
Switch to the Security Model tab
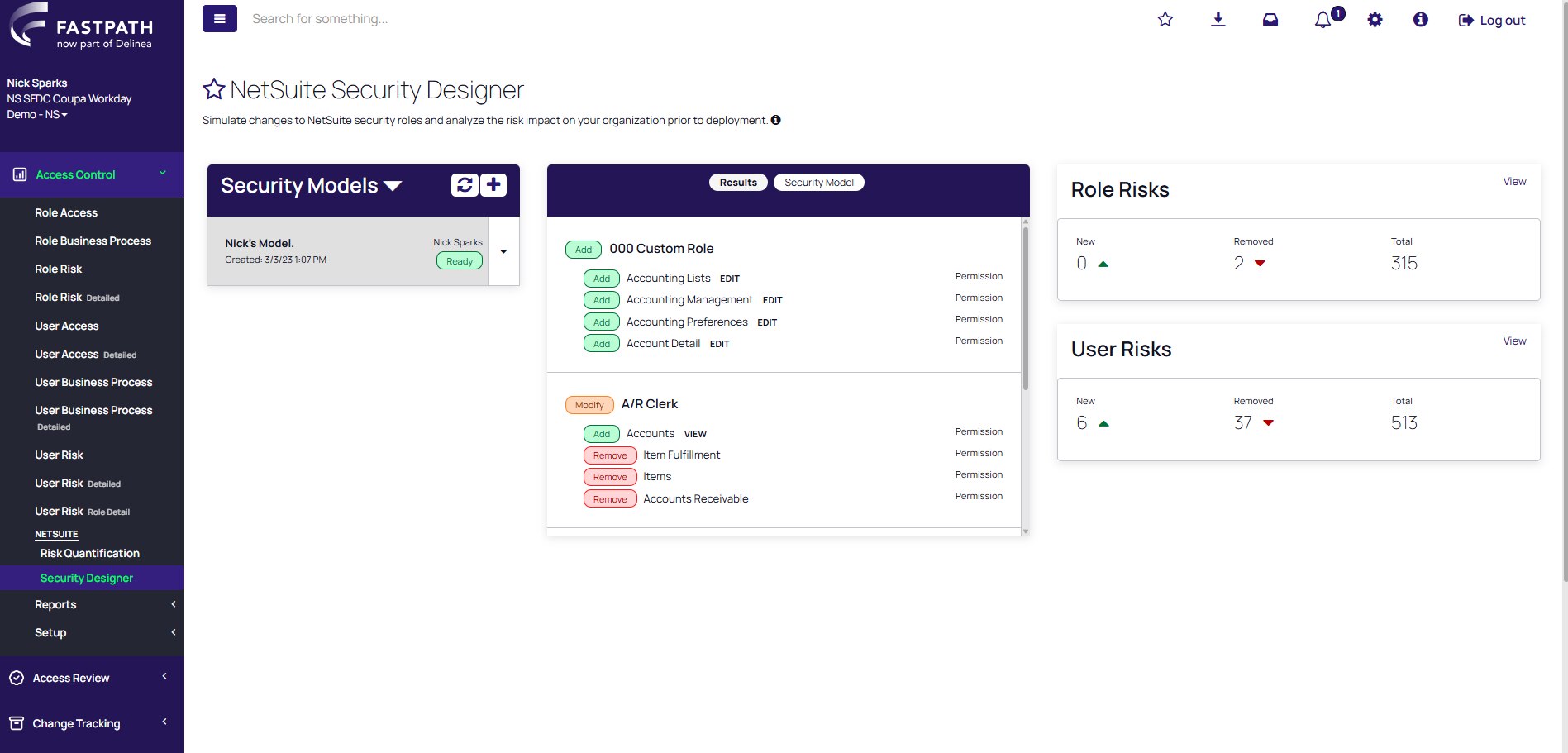pos(819,183)
